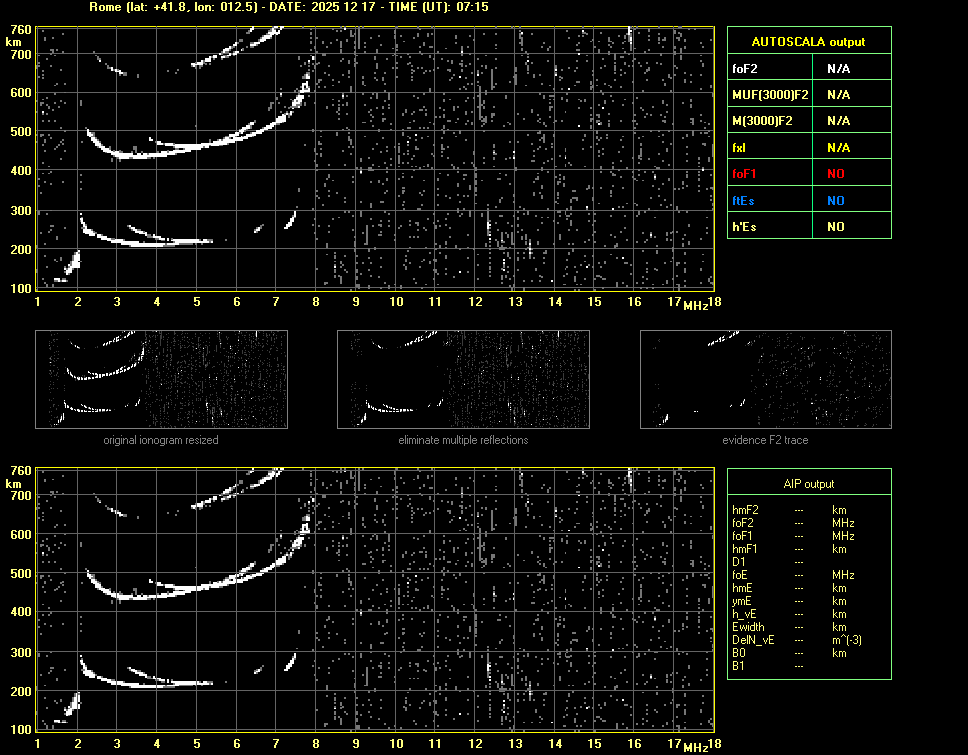Select hmF2 in the AIP output panel

click(x=746, y=510)
